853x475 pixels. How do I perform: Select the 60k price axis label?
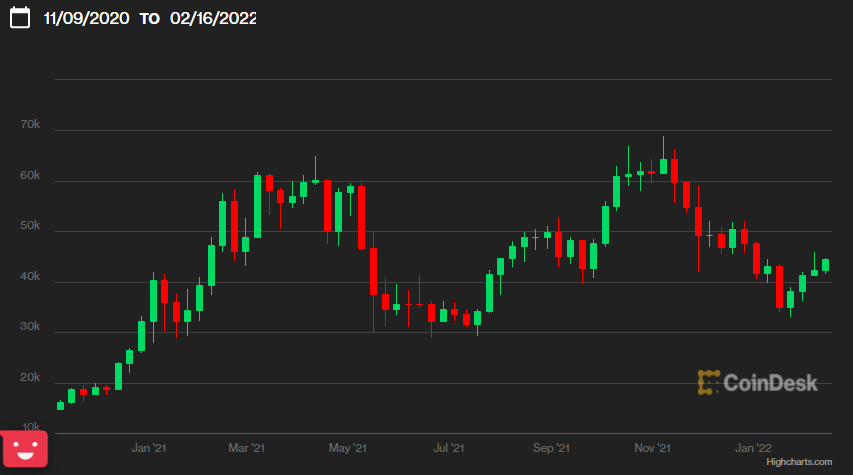click(30, 175)
